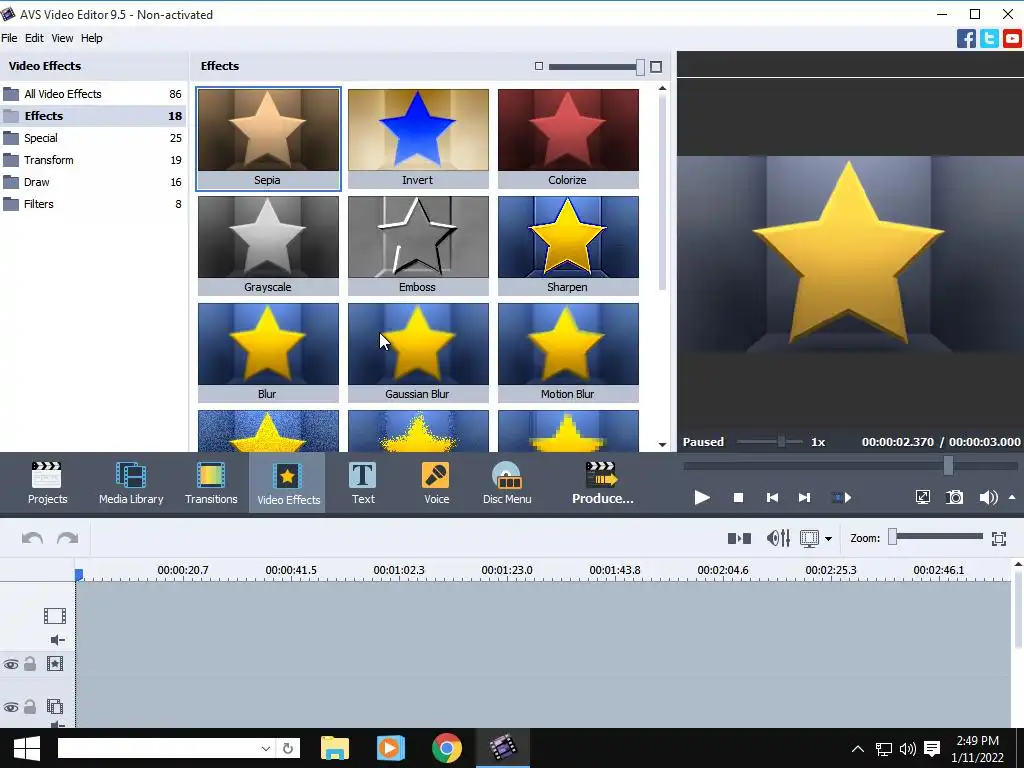Open the Facebook link icon

tap(966, 39)
